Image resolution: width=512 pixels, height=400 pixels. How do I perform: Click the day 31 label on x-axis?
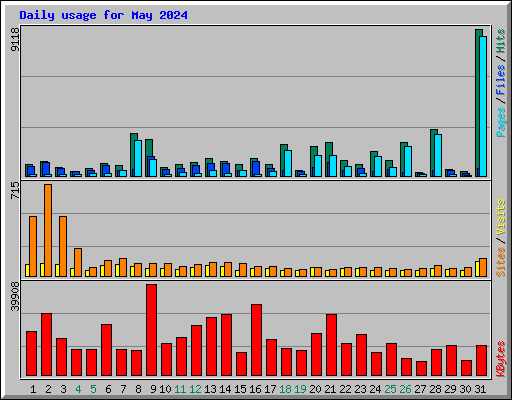click(480, 389)
